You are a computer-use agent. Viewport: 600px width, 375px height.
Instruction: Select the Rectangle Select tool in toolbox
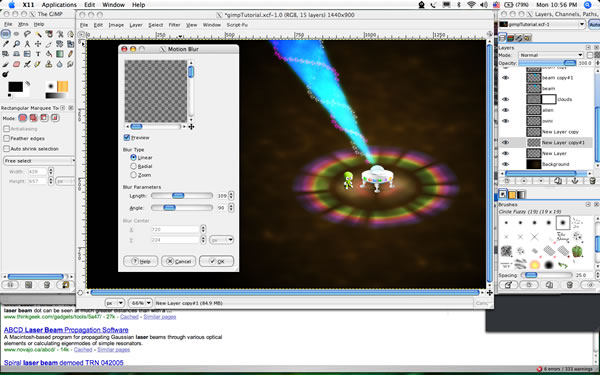[x=5, y=34]
